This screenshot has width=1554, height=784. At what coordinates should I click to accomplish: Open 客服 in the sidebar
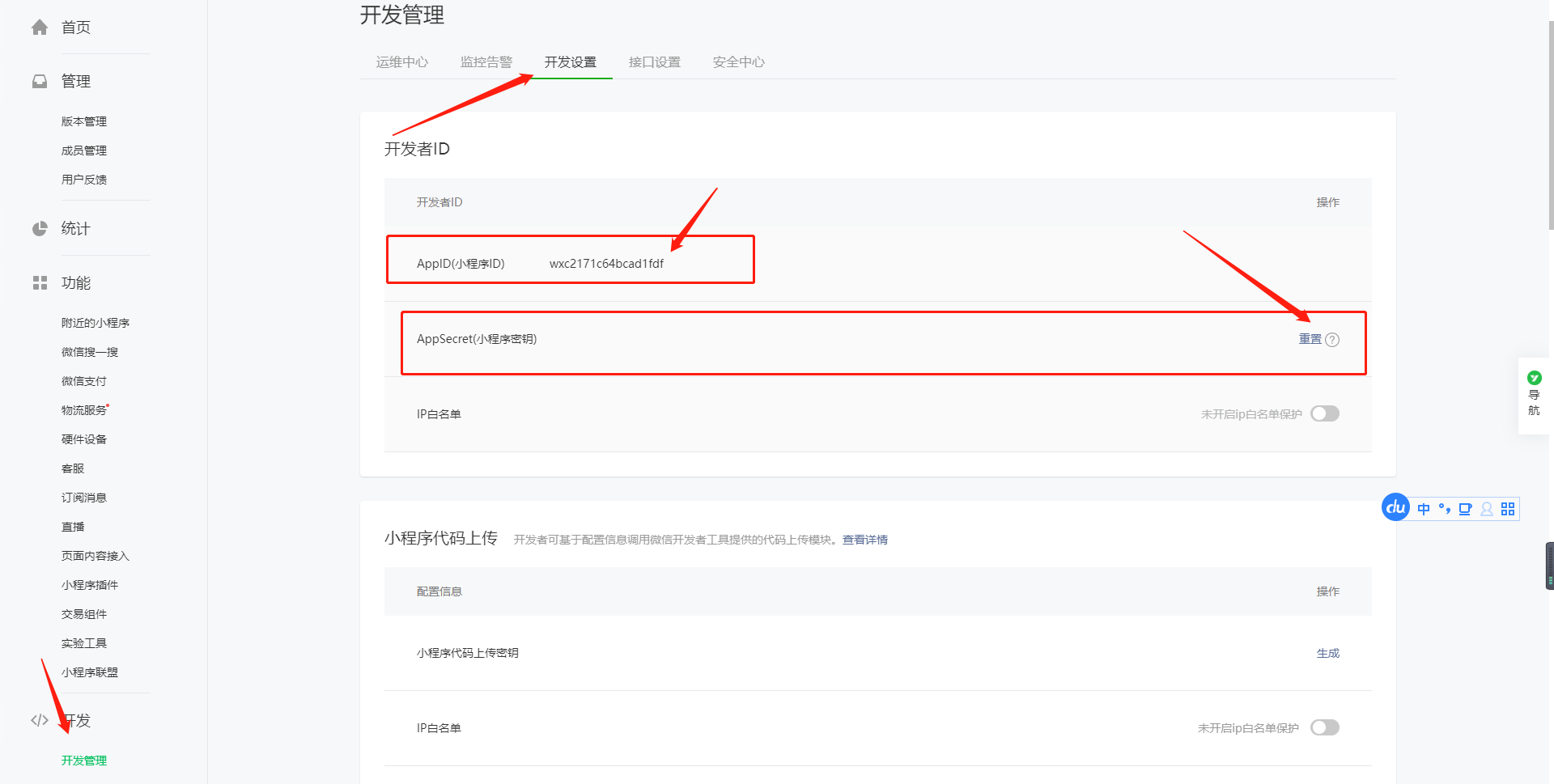tap(73, 468)
